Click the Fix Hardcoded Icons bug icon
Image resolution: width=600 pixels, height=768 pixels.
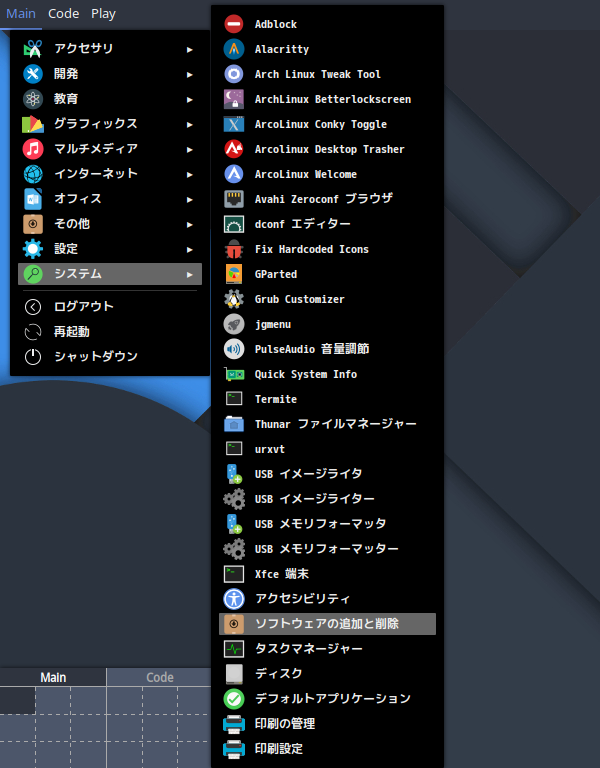pyautogui.click(x=234, y=249)
